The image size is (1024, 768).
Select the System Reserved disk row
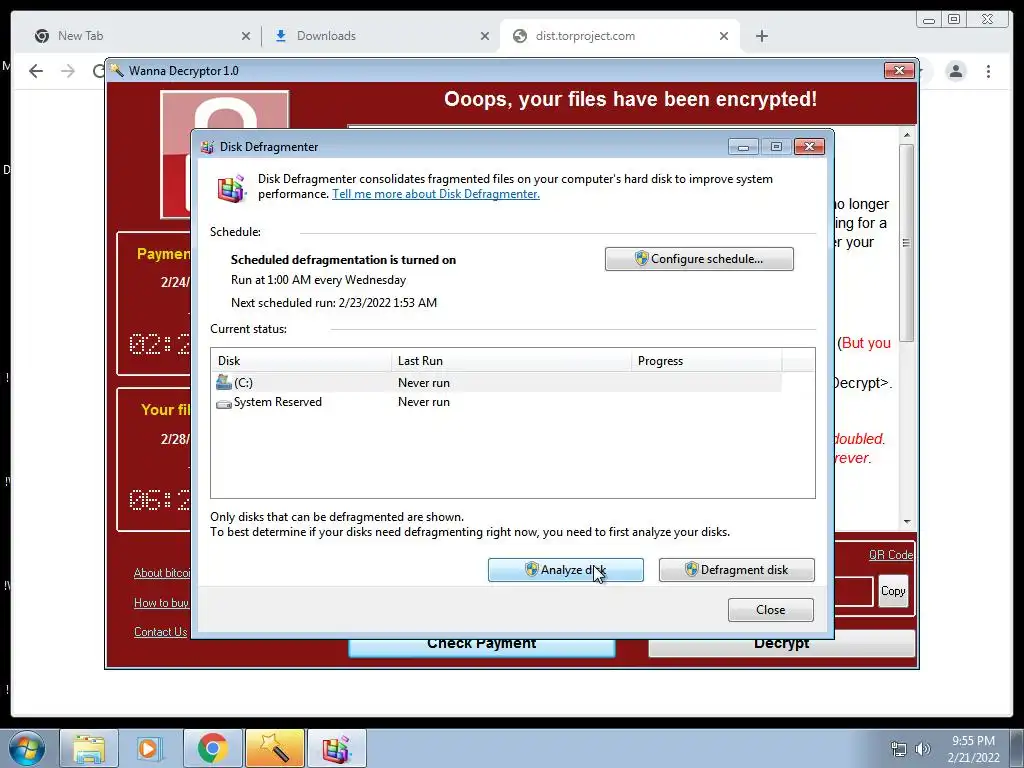[x=498, y=402]
